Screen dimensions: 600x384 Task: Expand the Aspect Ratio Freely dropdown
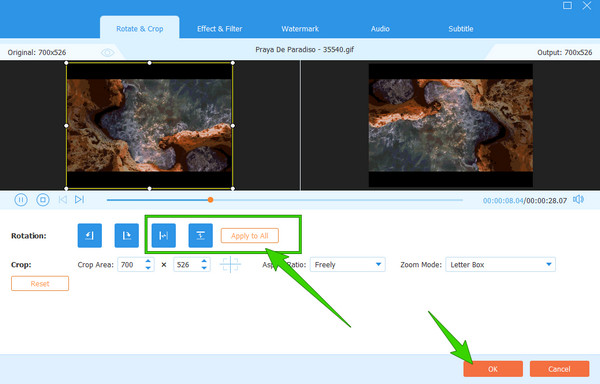(x=347, y=264)
